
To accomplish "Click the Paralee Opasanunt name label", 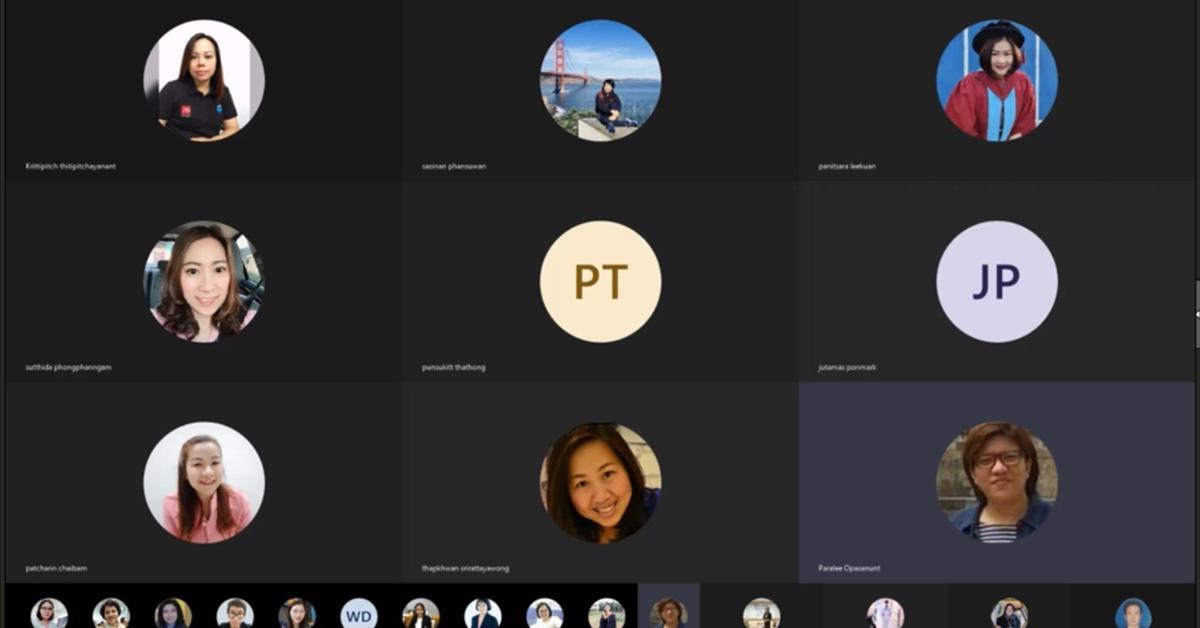I will coord(849,568).
